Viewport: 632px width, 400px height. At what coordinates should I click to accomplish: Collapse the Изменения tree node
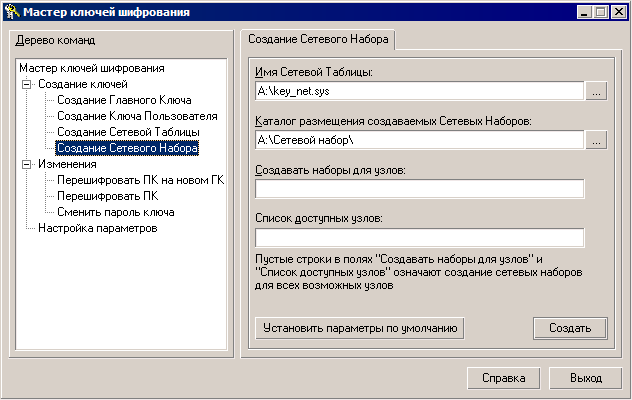click(x=27, y=164)
